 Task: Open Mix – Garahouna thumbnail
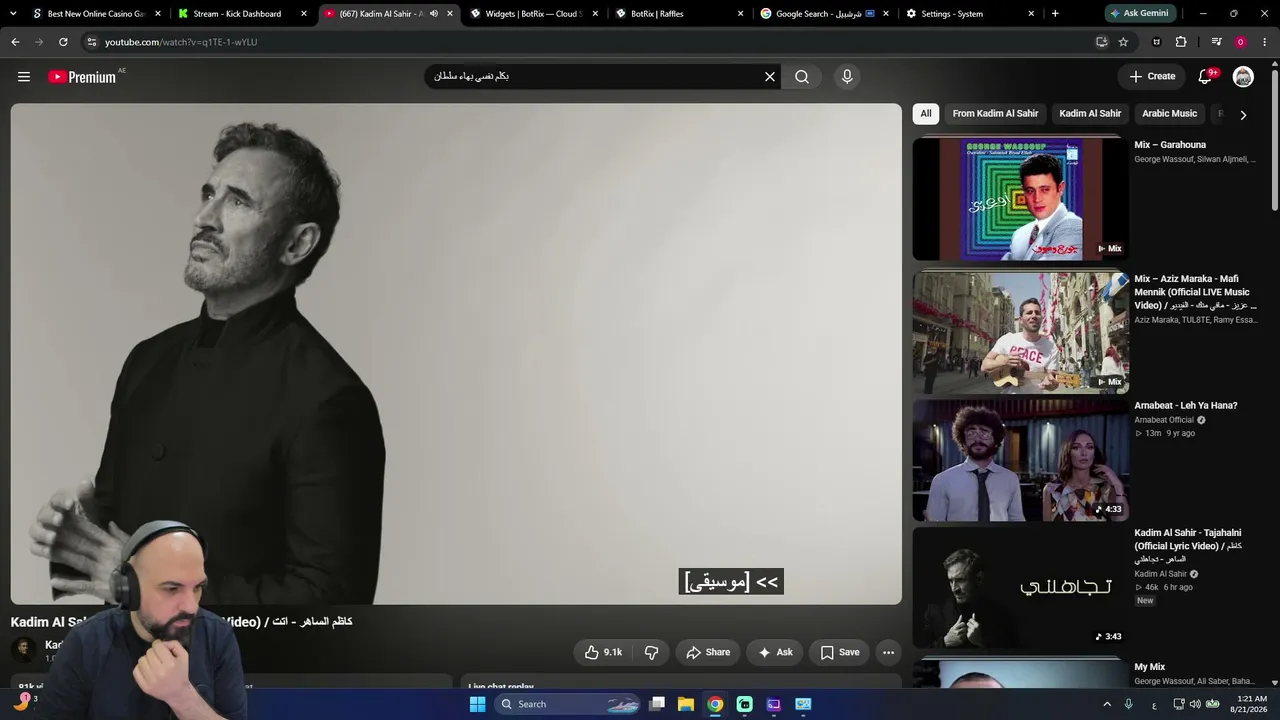coord(1021,199)
